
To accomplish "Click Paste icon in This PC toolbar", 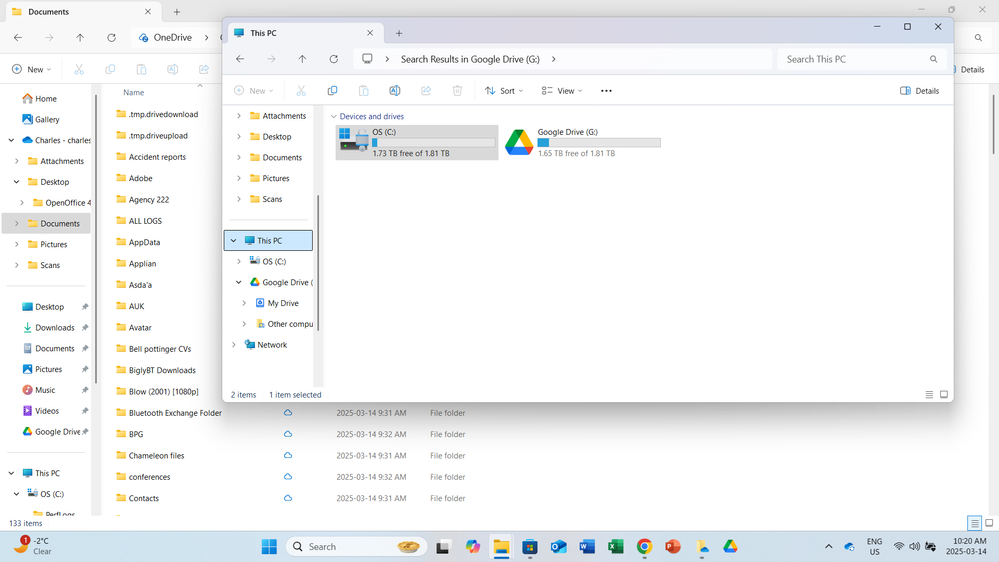I will [363, 90].
